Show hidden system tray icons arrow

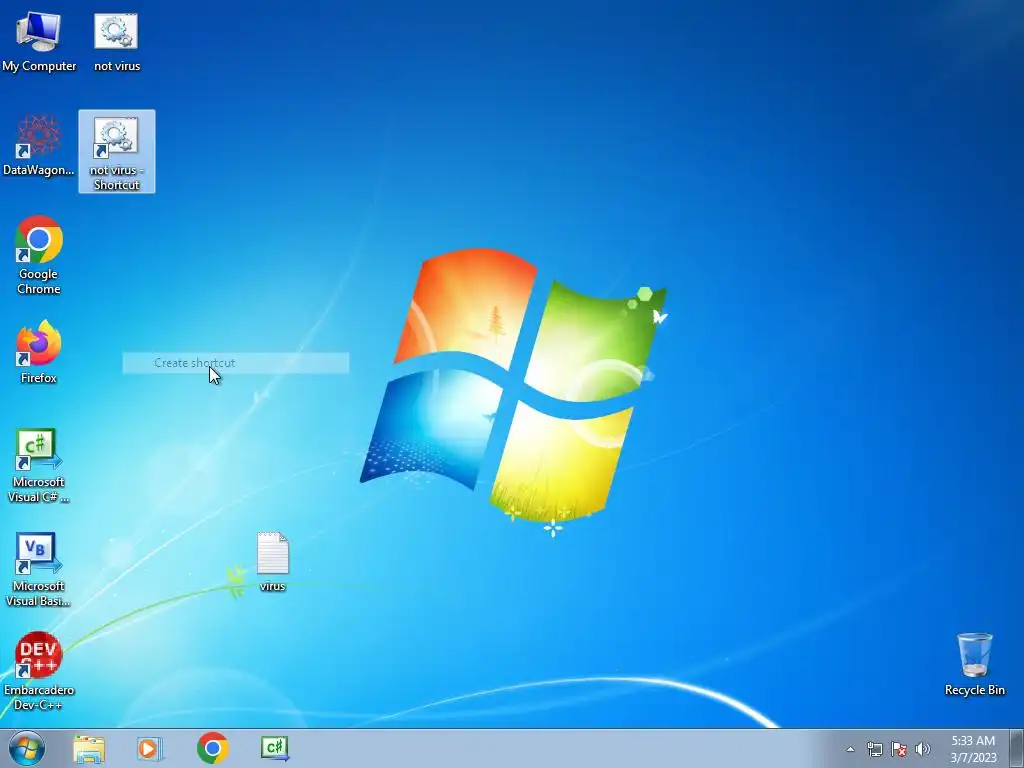[850, 749]
